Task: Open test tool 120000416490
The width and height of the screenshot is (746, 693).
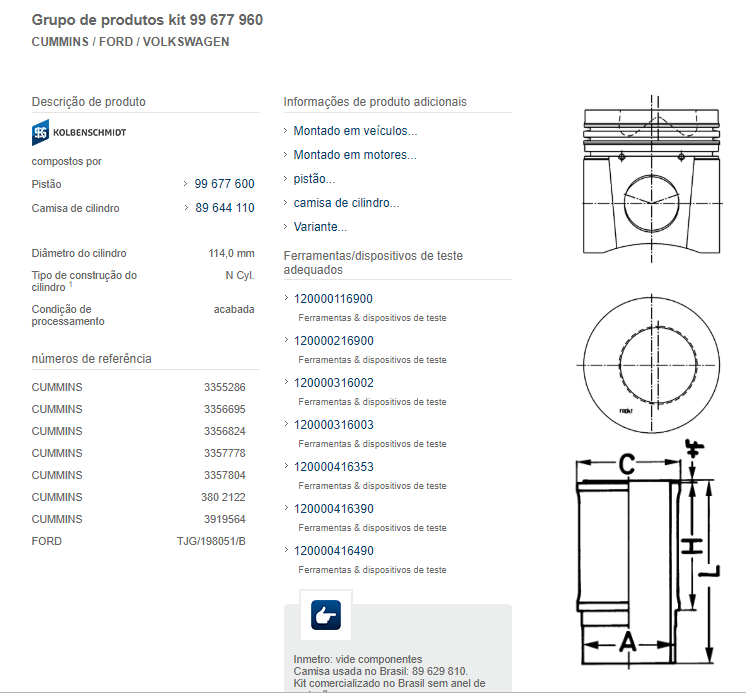Action: [x=333, y=551]
